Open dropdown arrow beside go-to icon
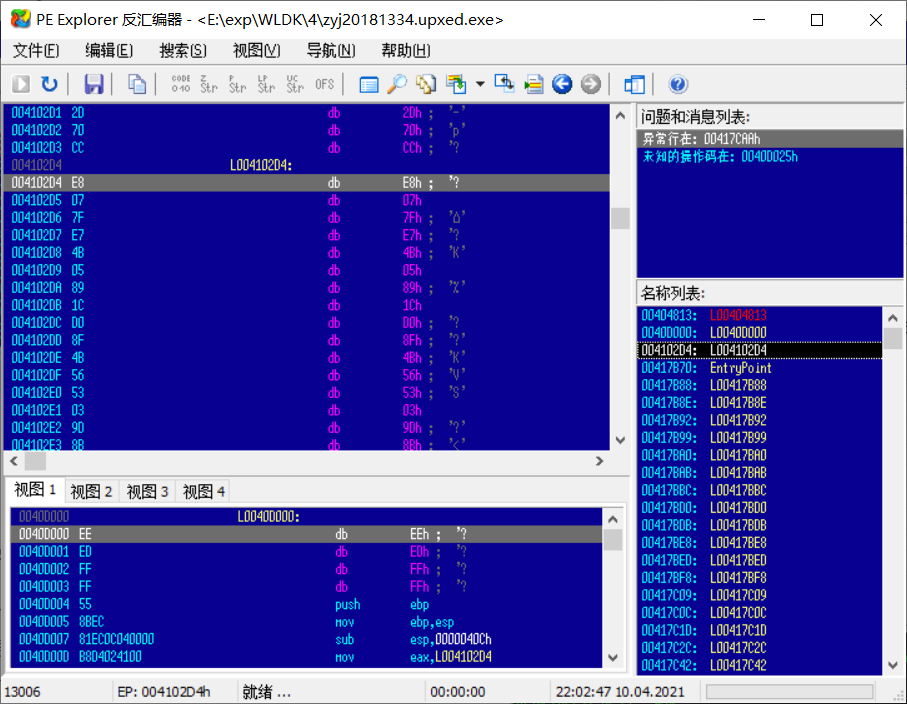 click(480, 84)
